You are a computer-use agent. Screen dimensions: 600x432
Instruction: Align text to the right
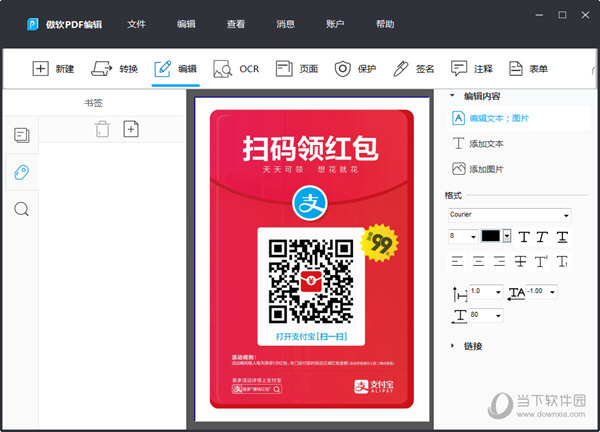[499, 261]
